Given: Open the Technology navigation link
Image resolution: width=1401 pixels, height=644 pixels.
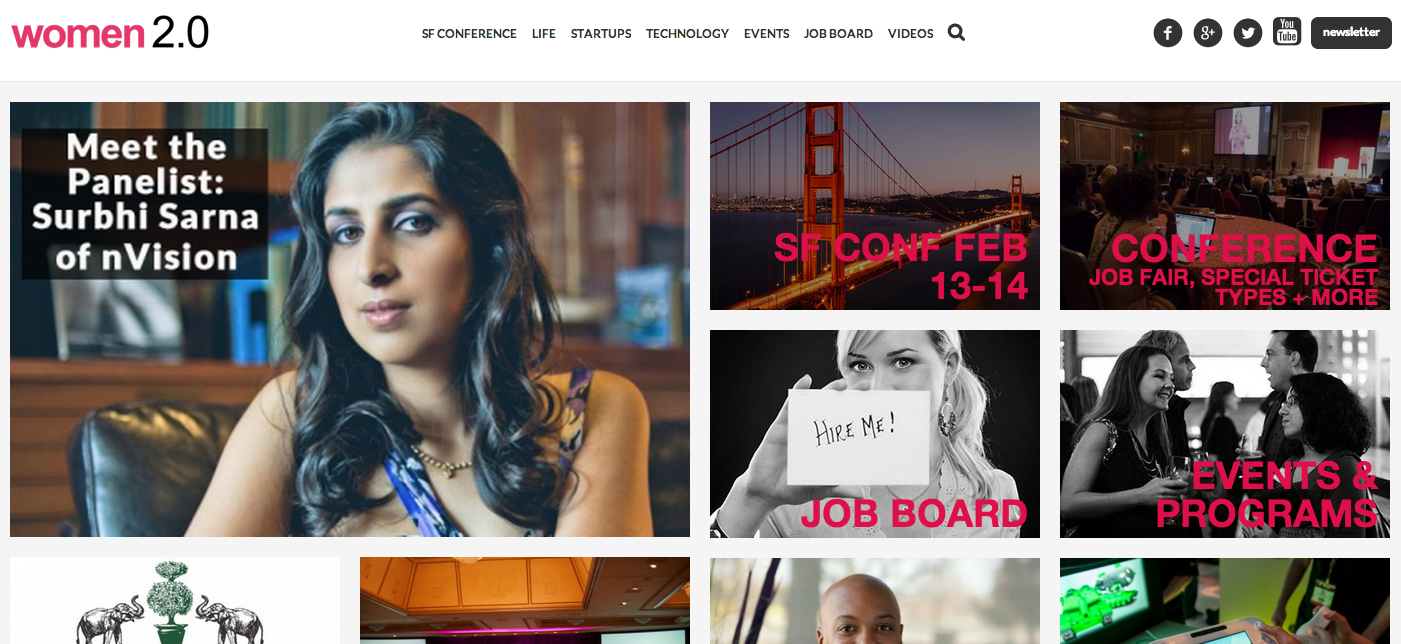Looking at the screenshot, I should coord(687,34).
